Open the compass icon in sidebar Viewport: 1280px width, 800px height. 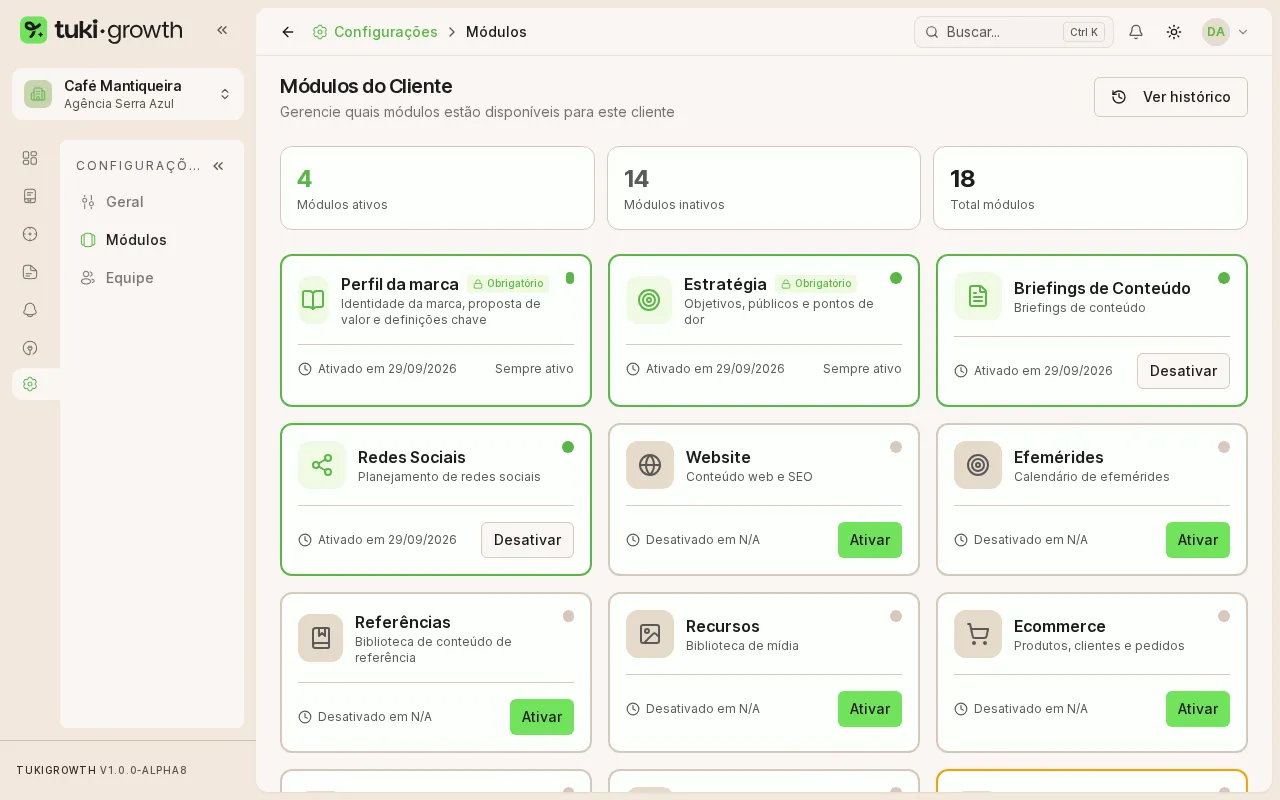click(30, 234)
